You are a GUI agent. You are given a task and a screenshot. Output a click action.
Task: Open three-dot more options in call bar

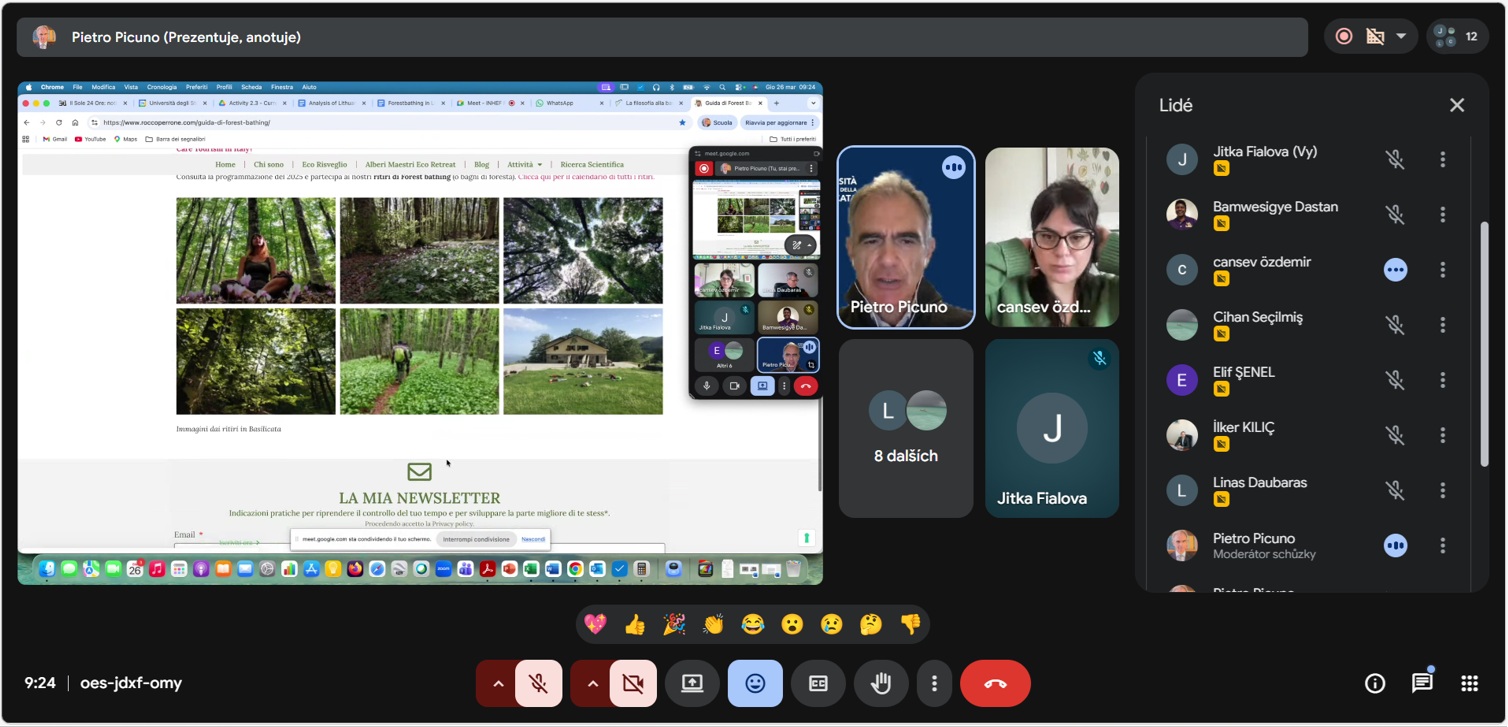934,684
